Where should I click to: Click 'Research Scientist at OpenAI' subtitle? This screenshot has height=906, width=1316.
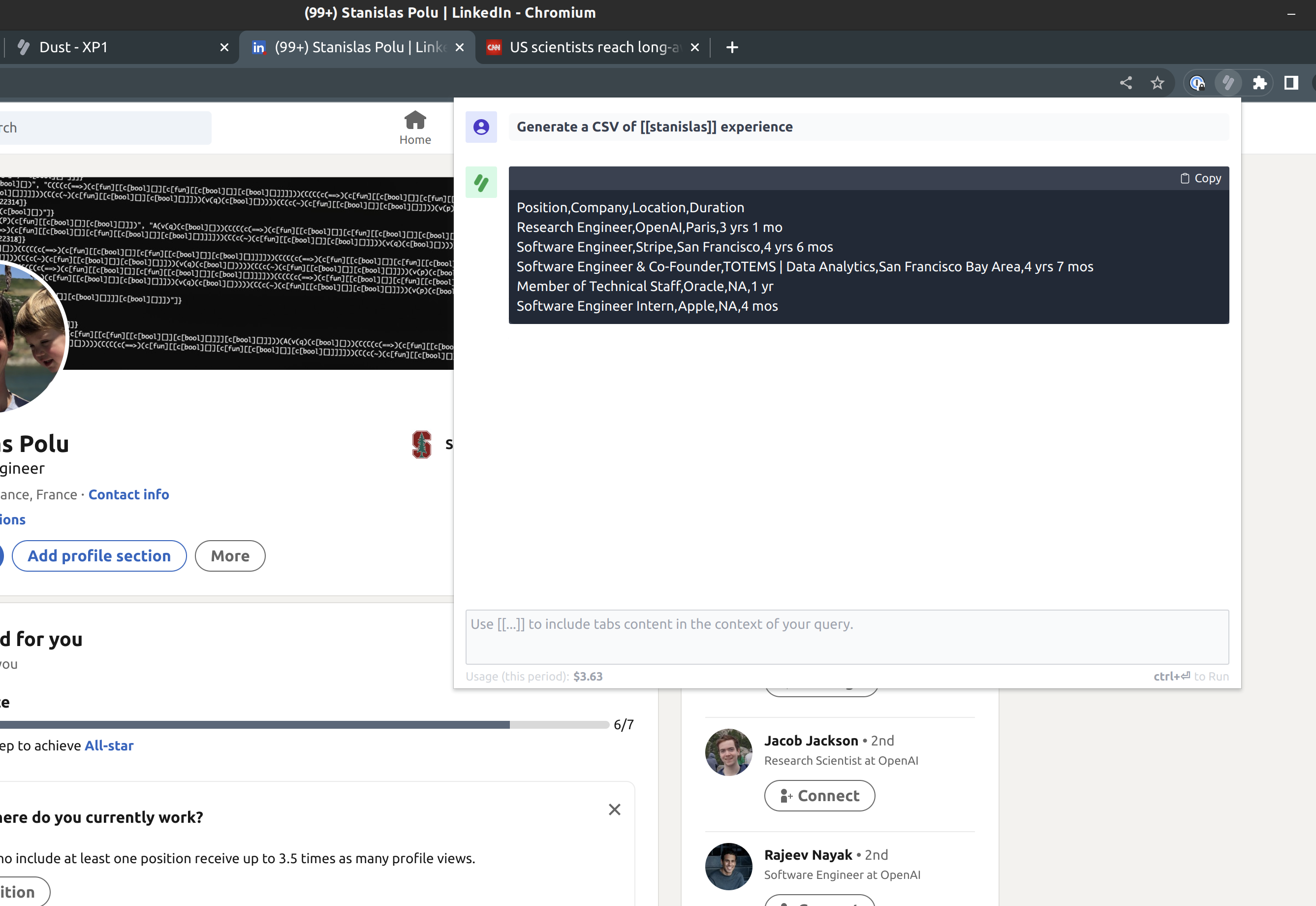[841, 761]
